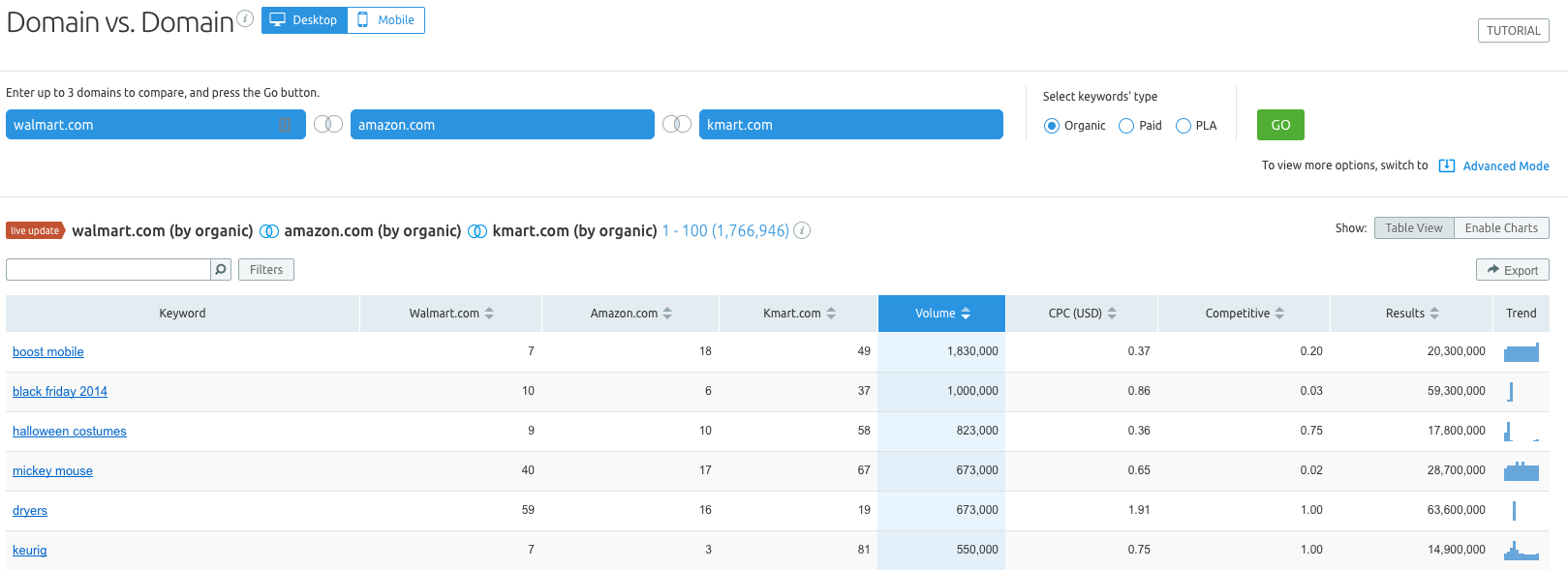Image resolution: width=1568 pixels, height=570 pixels.
Task: Click the results value 14,900,000
Action: (x=1456, y=550)
